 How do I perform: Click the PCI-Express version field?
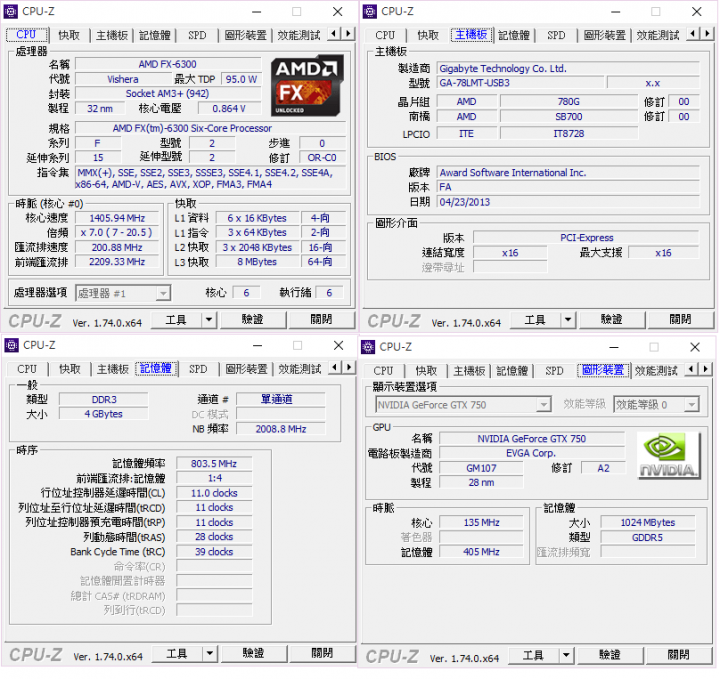click(x=586, y=237)
